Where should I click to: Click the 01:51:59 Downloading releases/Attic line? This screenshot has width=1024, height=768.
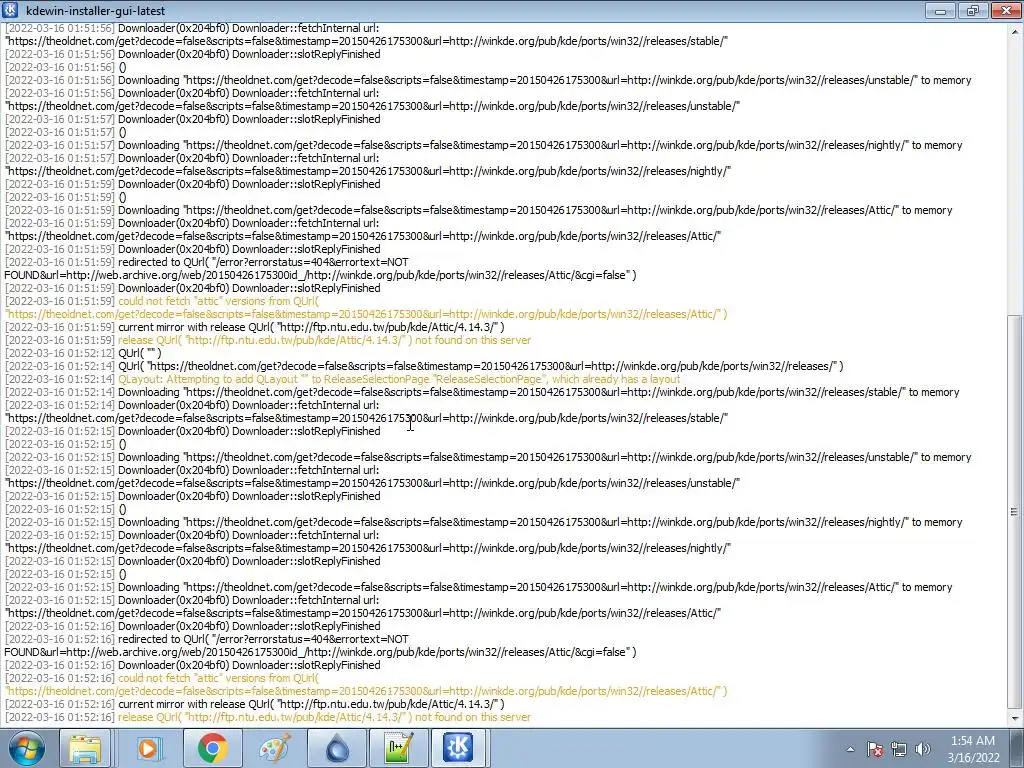click(479, 210)
